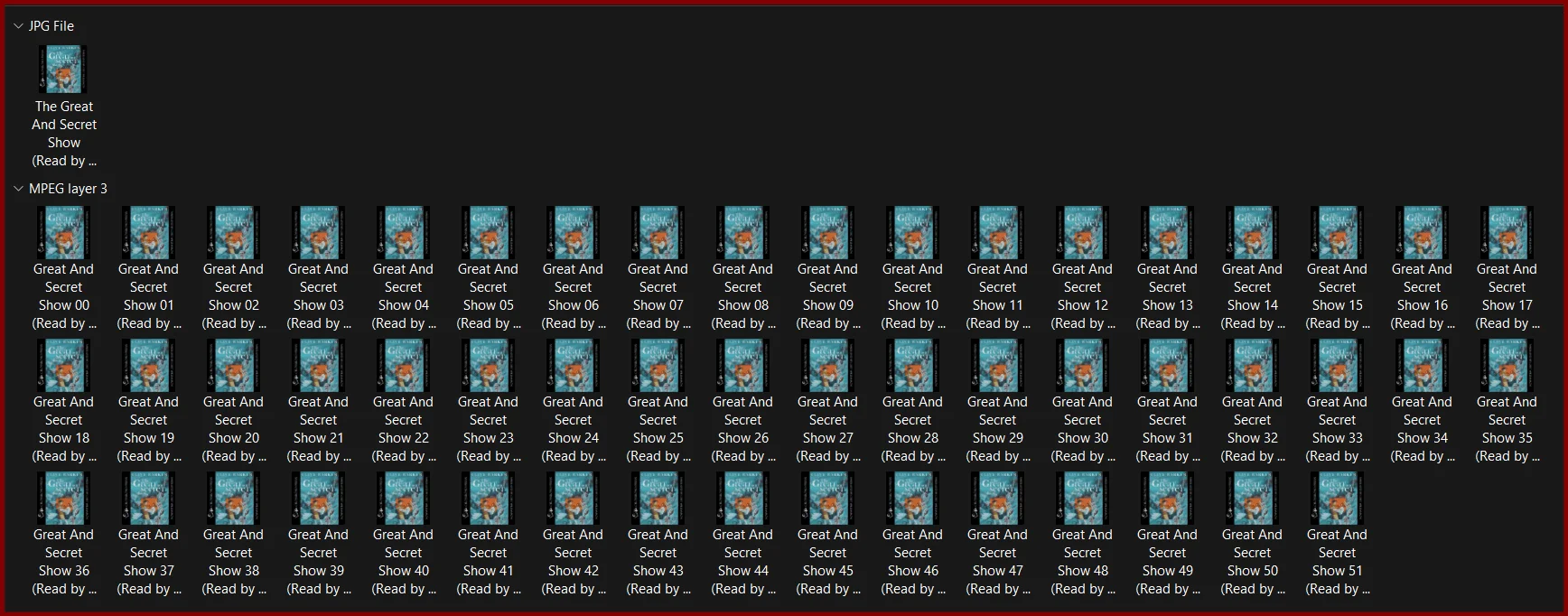
Task: Select Great And Secret Show 40 file icon
Action: (x=404, y=498)
